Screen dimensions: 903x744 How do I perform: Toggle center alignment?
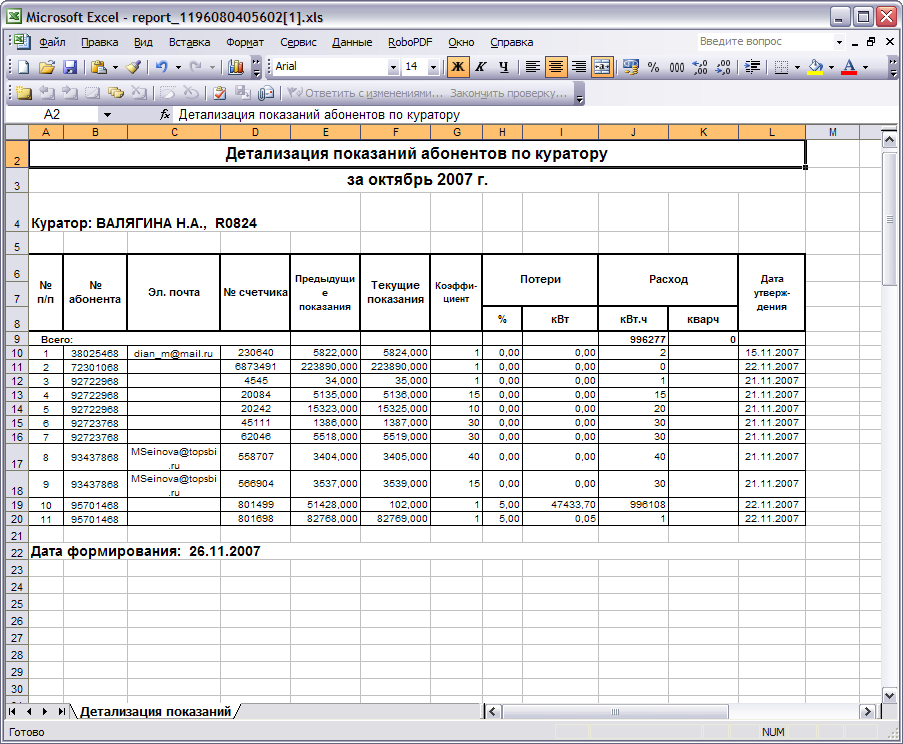click(556, 67)
